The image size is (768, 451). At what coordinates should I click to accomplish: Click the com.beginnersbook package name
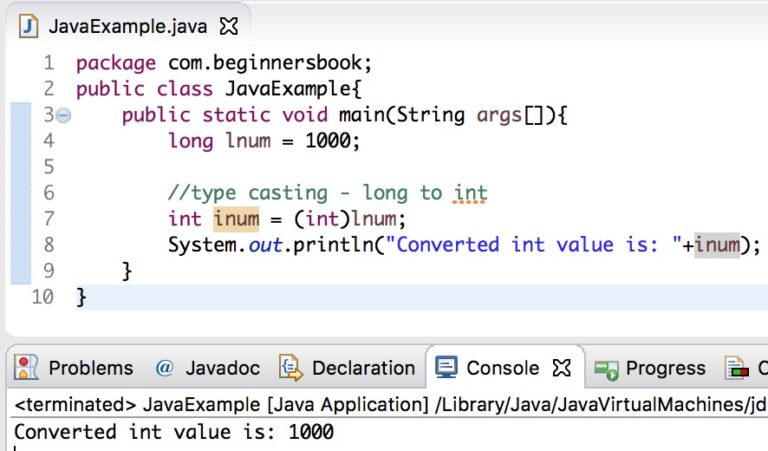coord(265,63)
